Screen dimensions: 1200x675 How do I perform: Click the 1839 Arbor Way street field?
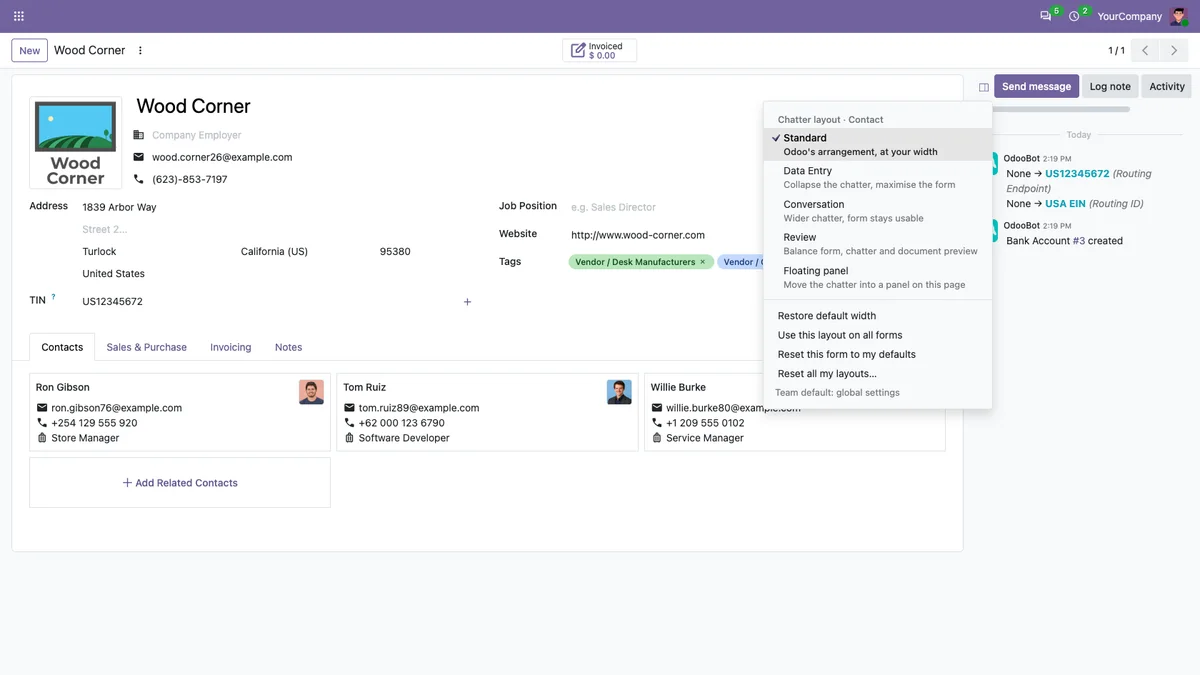coord(276,207)
